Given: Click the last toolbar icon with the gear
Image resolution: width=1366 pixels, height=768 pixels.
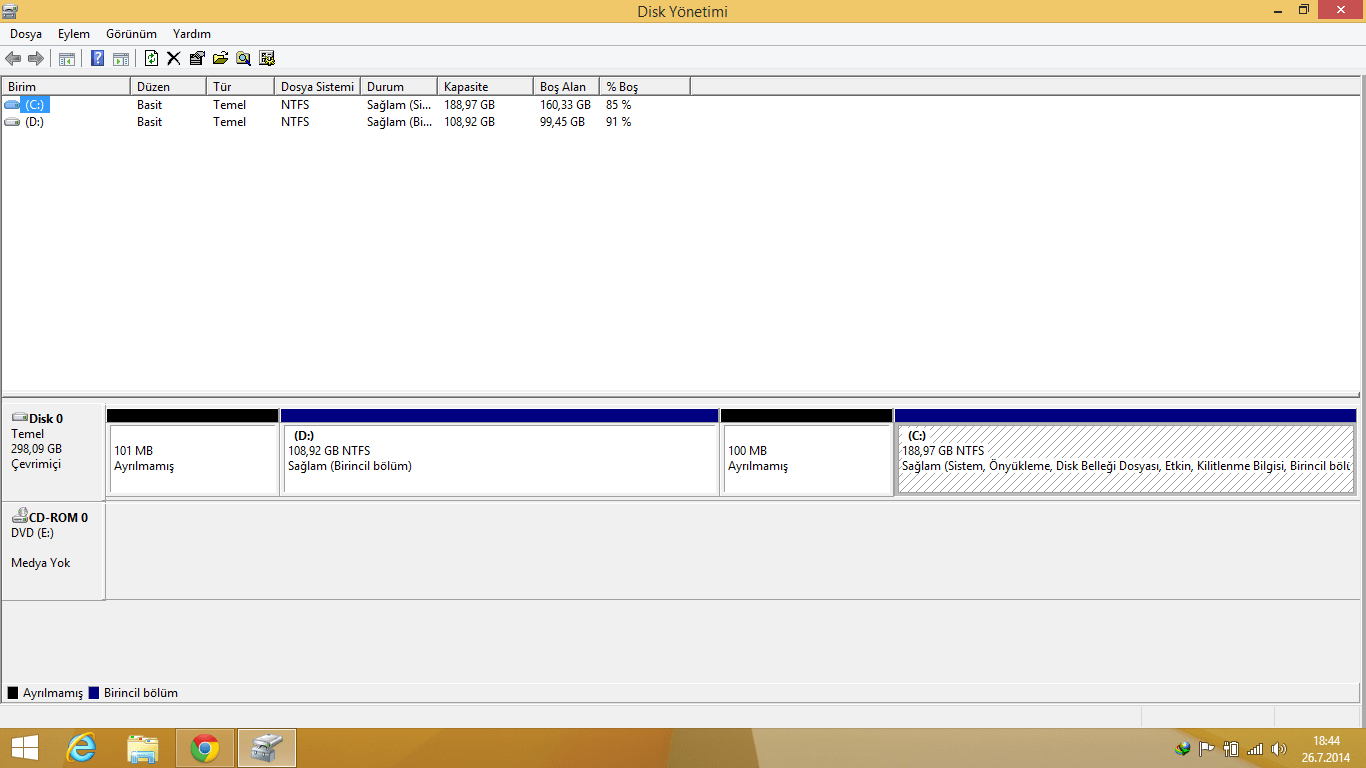Looking at the screenshot, I should [267, 59].
